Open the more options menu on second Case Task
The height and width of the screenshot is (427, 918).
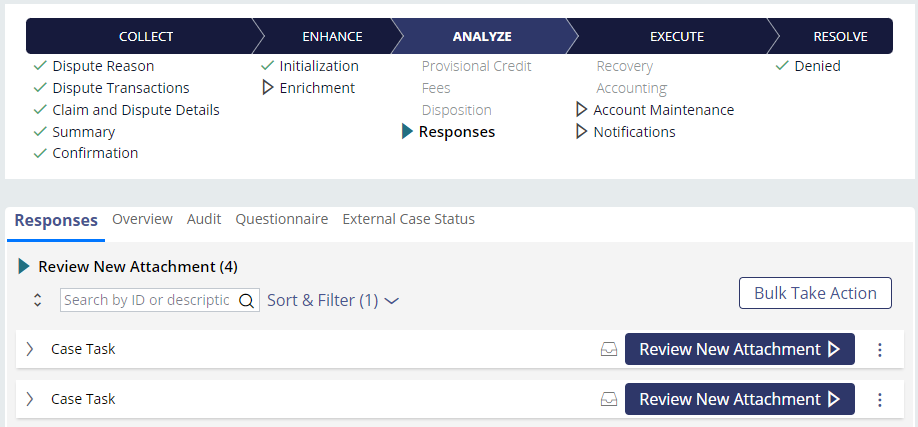click(x=879, y=399)
